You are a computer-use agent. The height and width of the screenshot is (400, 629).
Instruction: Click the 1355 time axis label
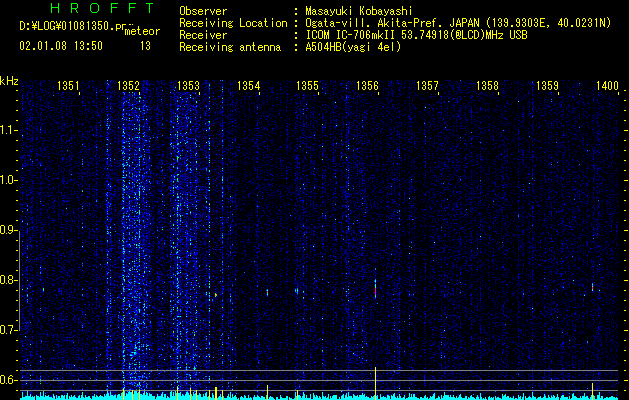click(307, 86)
